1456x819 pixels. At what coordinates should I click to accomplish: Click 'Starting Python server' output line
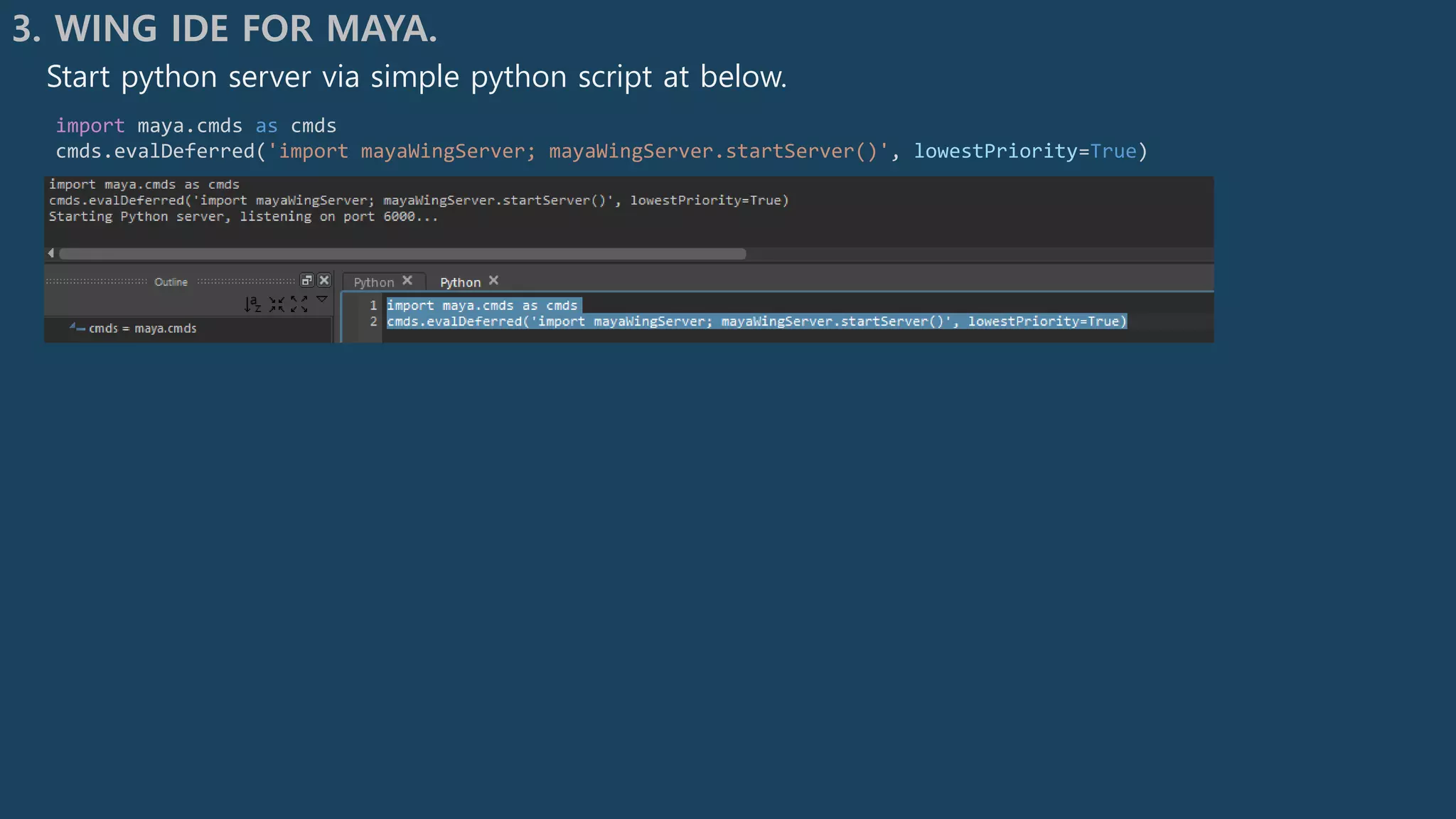point(243,217)
